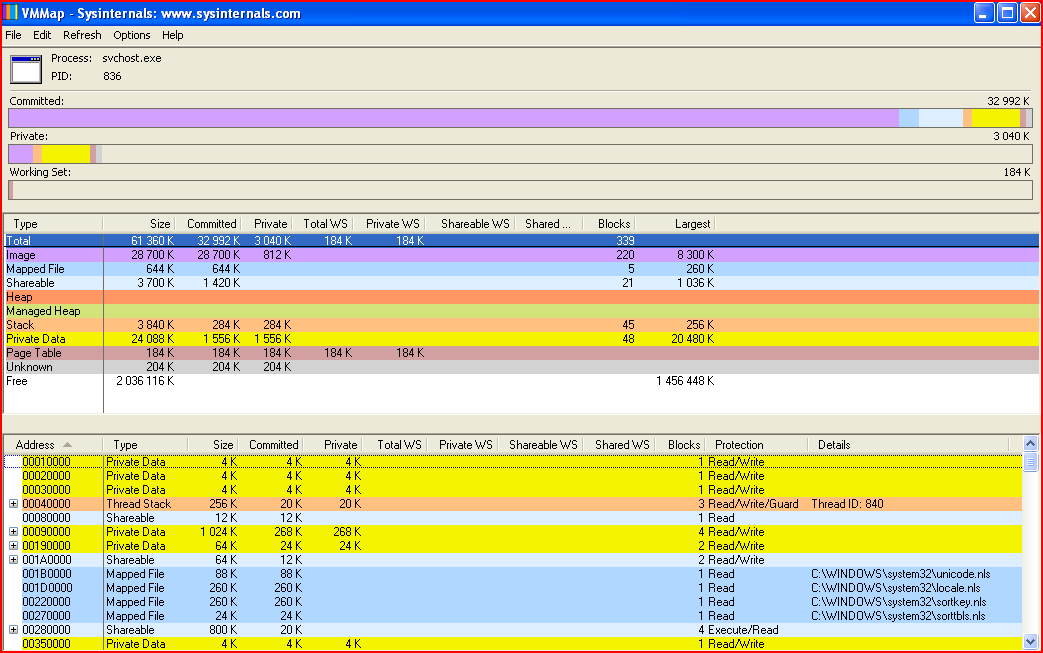Open the Help menu

[x=172, y=35]
